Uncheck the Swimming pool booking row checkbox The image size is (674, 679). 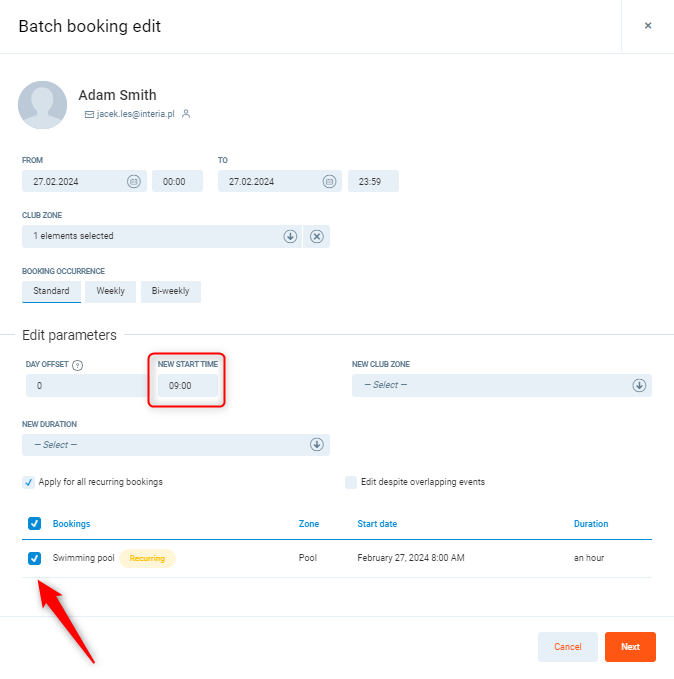click(35, 558)
